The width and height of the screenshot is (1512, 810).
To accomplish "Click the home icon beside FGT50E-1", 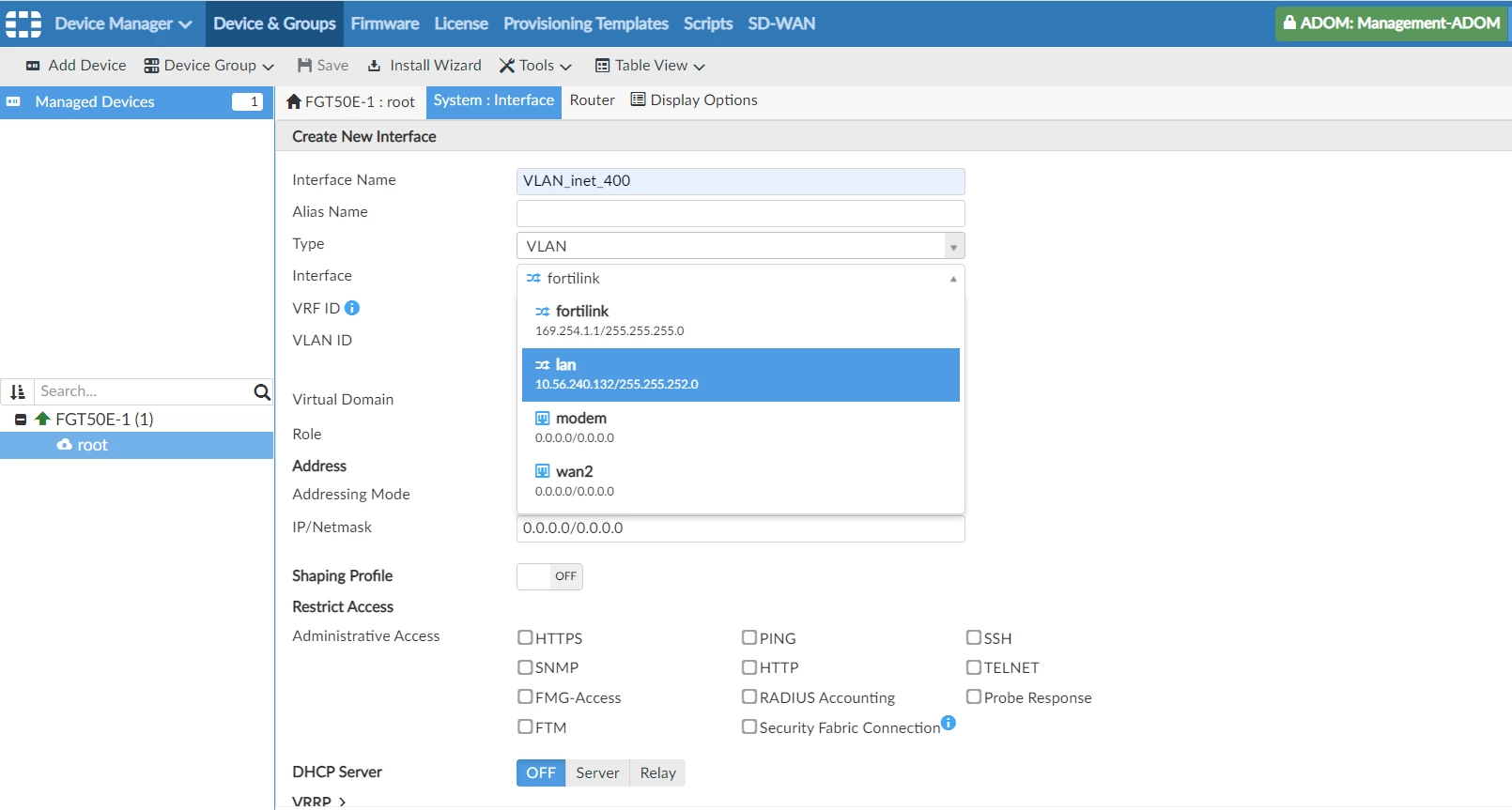I will pyautogui.click(x=294, y=101).
